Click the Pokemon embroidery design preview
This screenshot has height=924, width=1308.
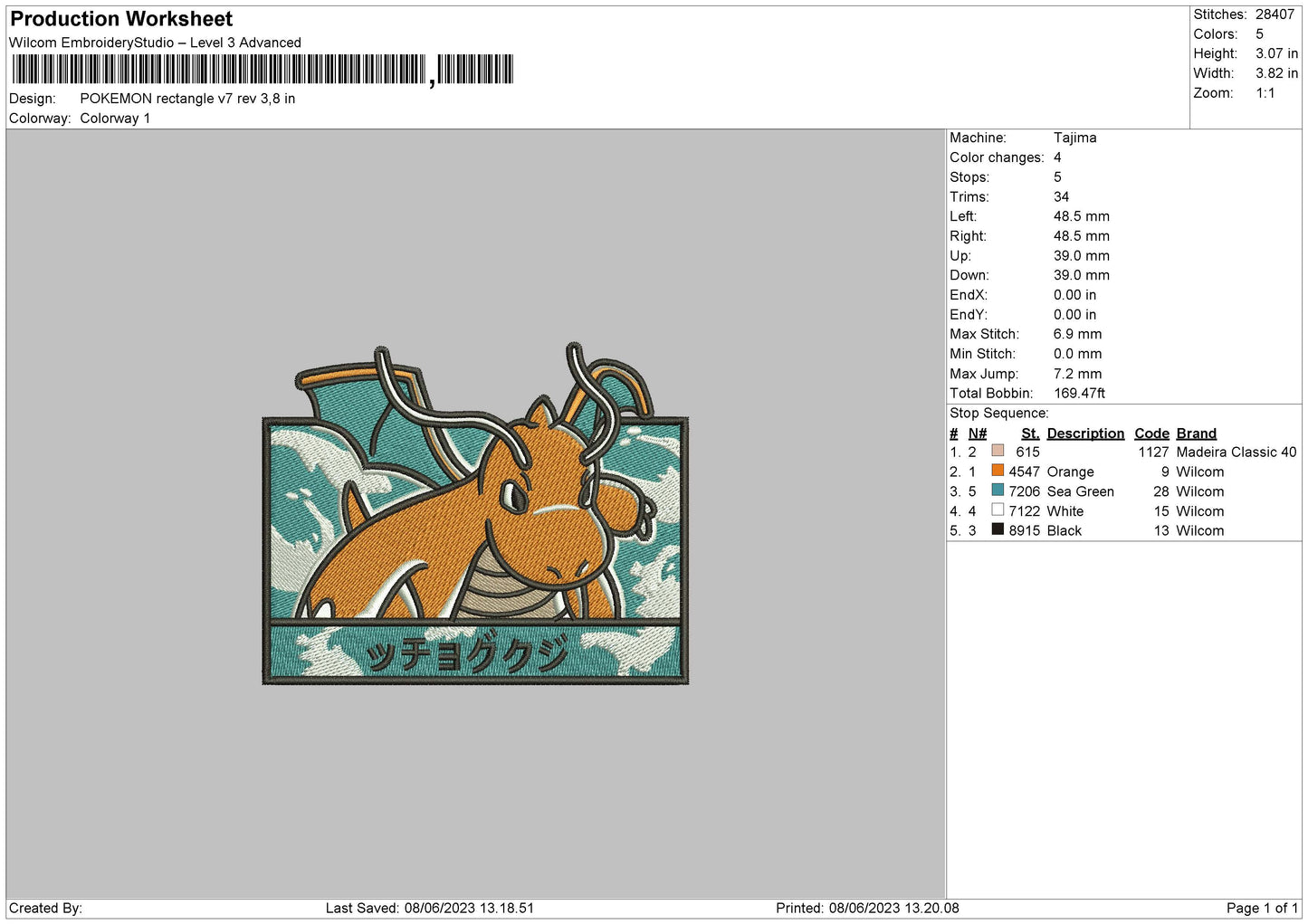(x=475, y=516)
